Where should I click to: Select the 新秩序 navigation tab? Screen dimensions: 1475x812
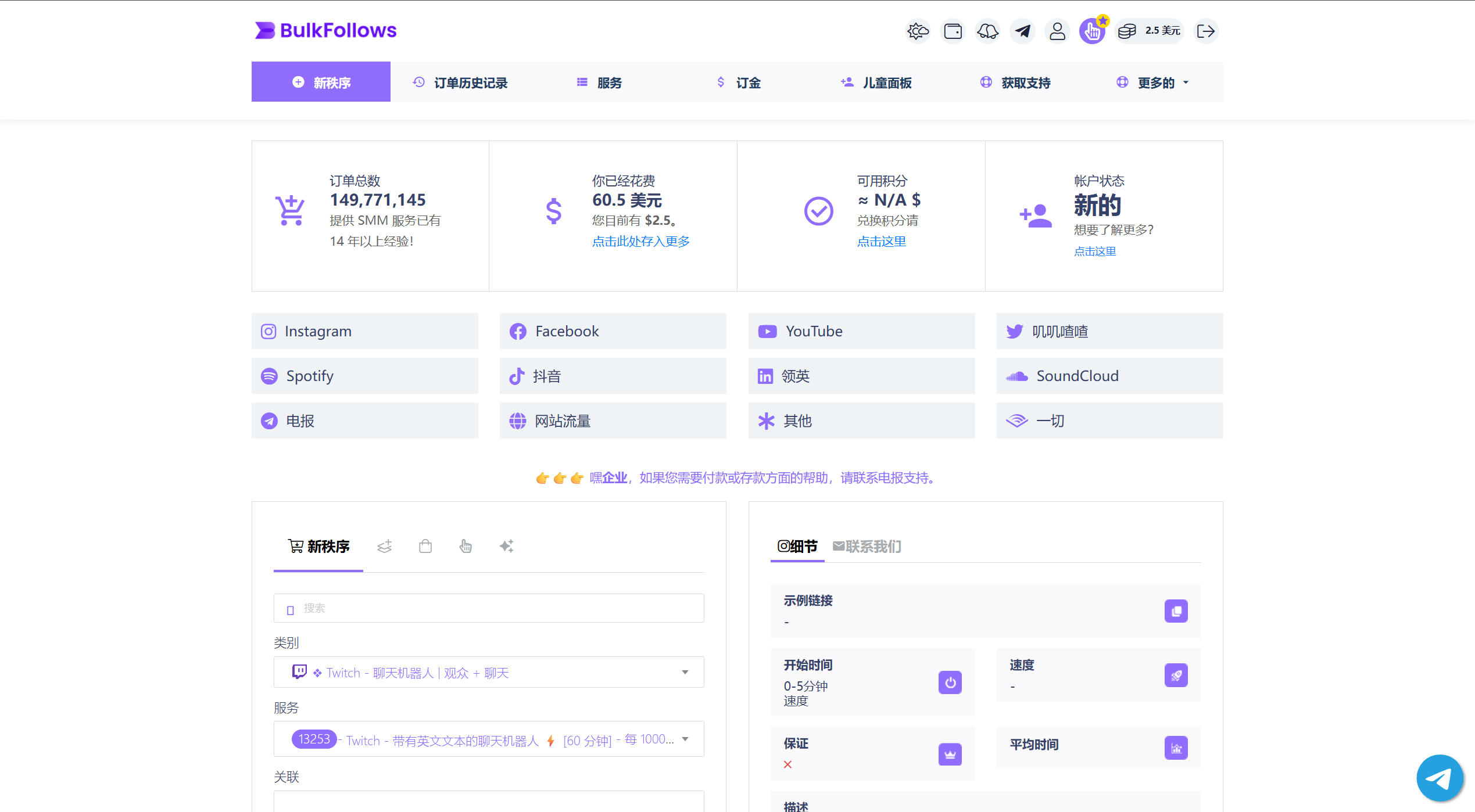point(321,82)
